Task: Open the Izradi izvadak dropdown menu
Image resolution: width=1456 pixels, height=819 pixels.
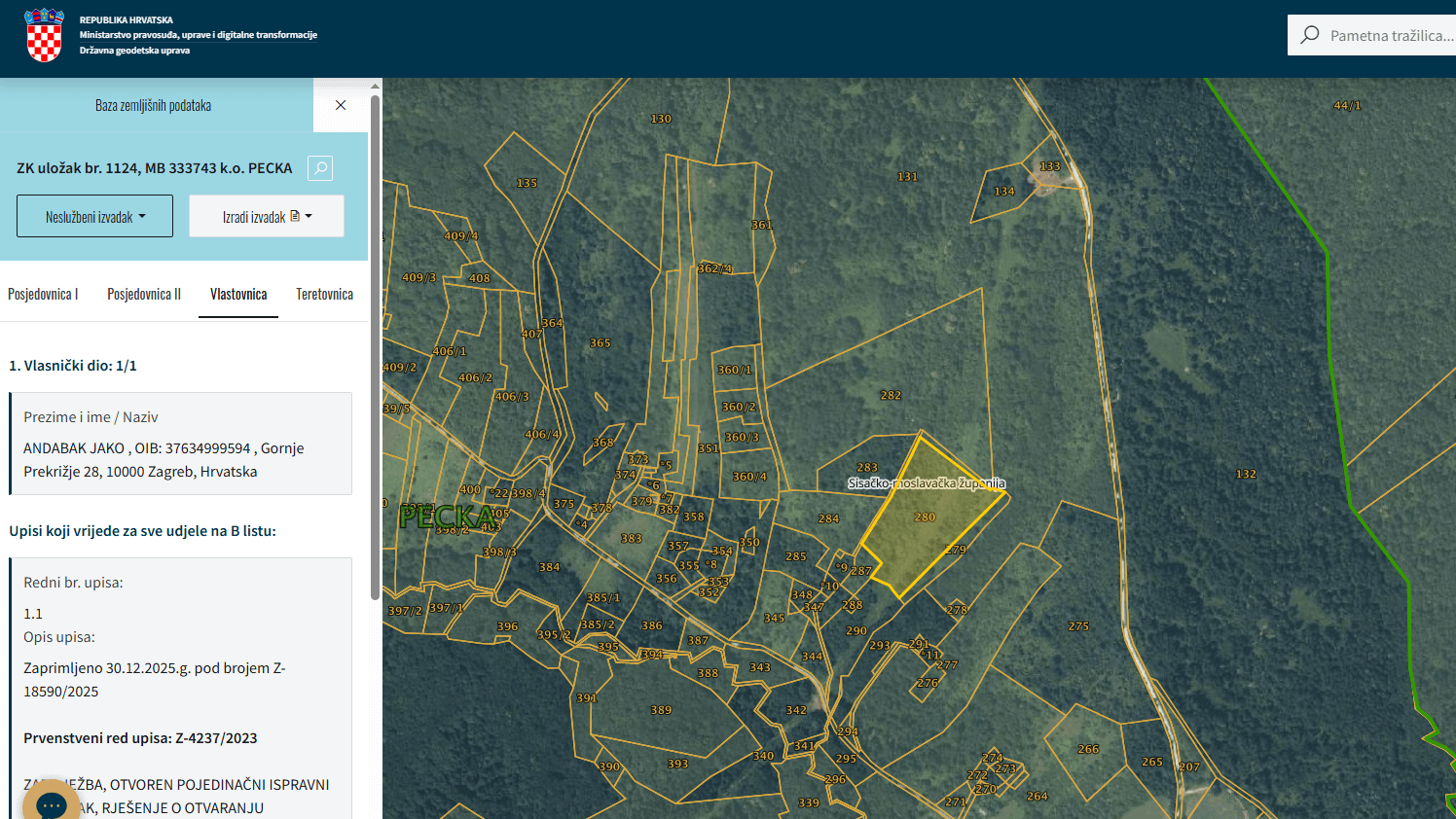Action: tap(267, 216)
